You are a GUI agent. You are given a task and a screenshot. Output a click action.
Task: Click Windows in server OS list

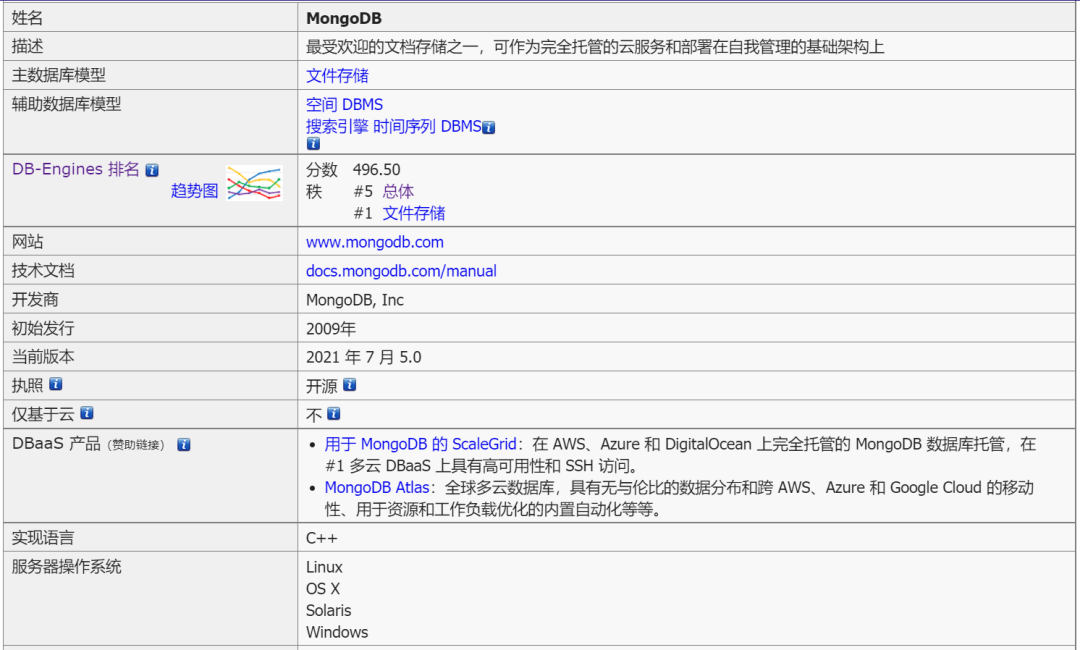(x=337, y=632)
